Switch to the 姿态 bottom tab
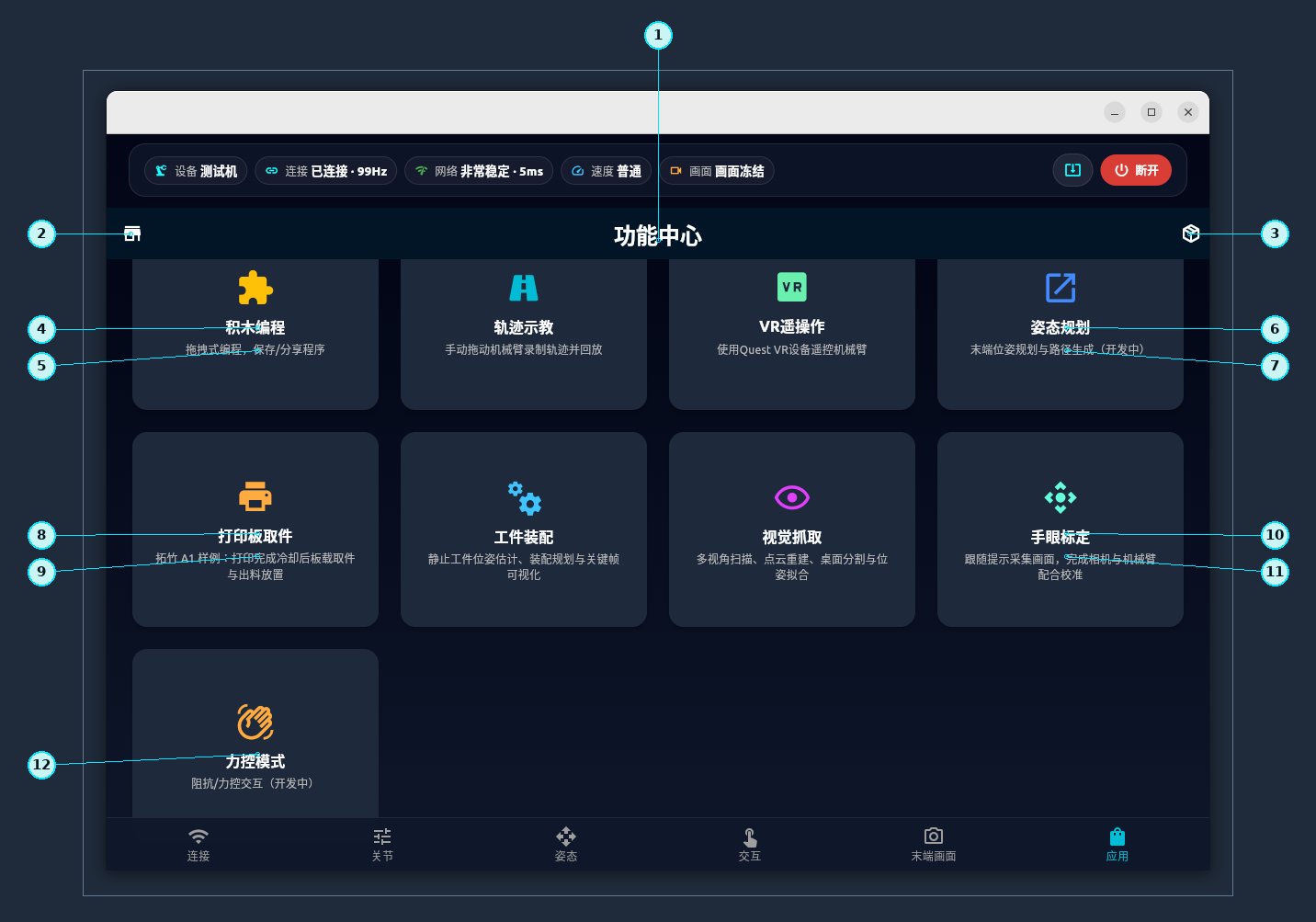Screen dimensions: 1316x922 pyautogui.click(x=566, y=845)
